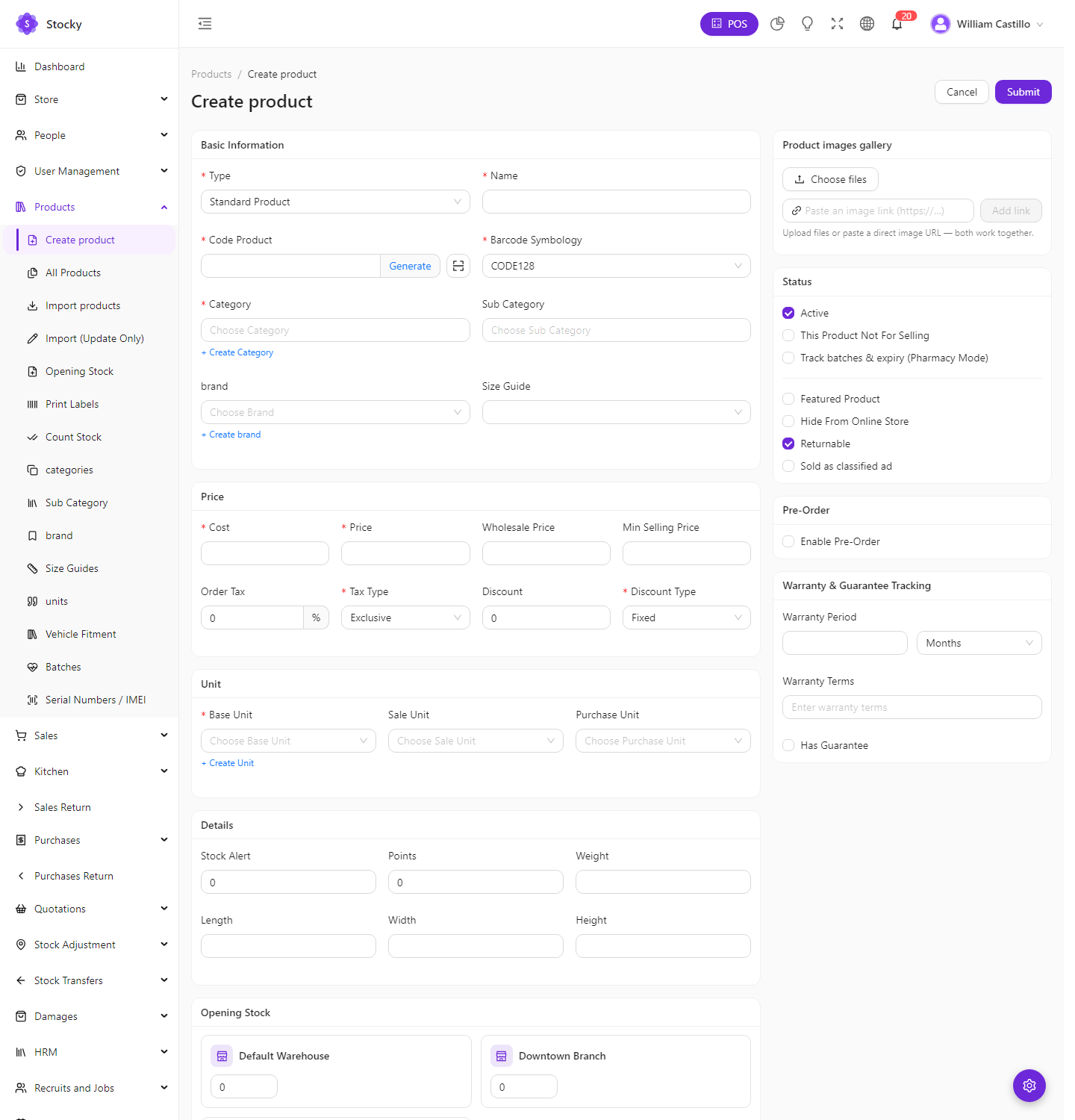
Task: Click the Enter warranty terms field
Action: pyautogui.click(x=912, y=707)
